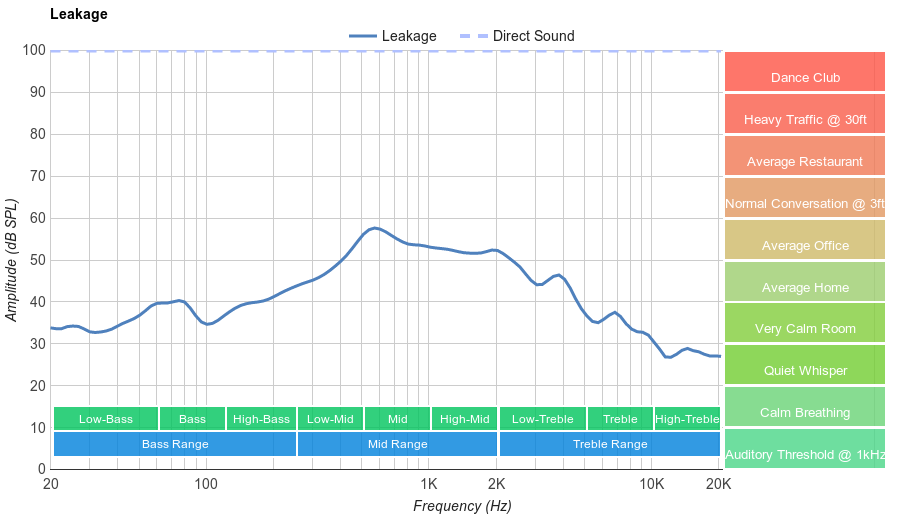Click the Auditory Threshold @ 1kHz block
The image size is (900, 520).
805,454
